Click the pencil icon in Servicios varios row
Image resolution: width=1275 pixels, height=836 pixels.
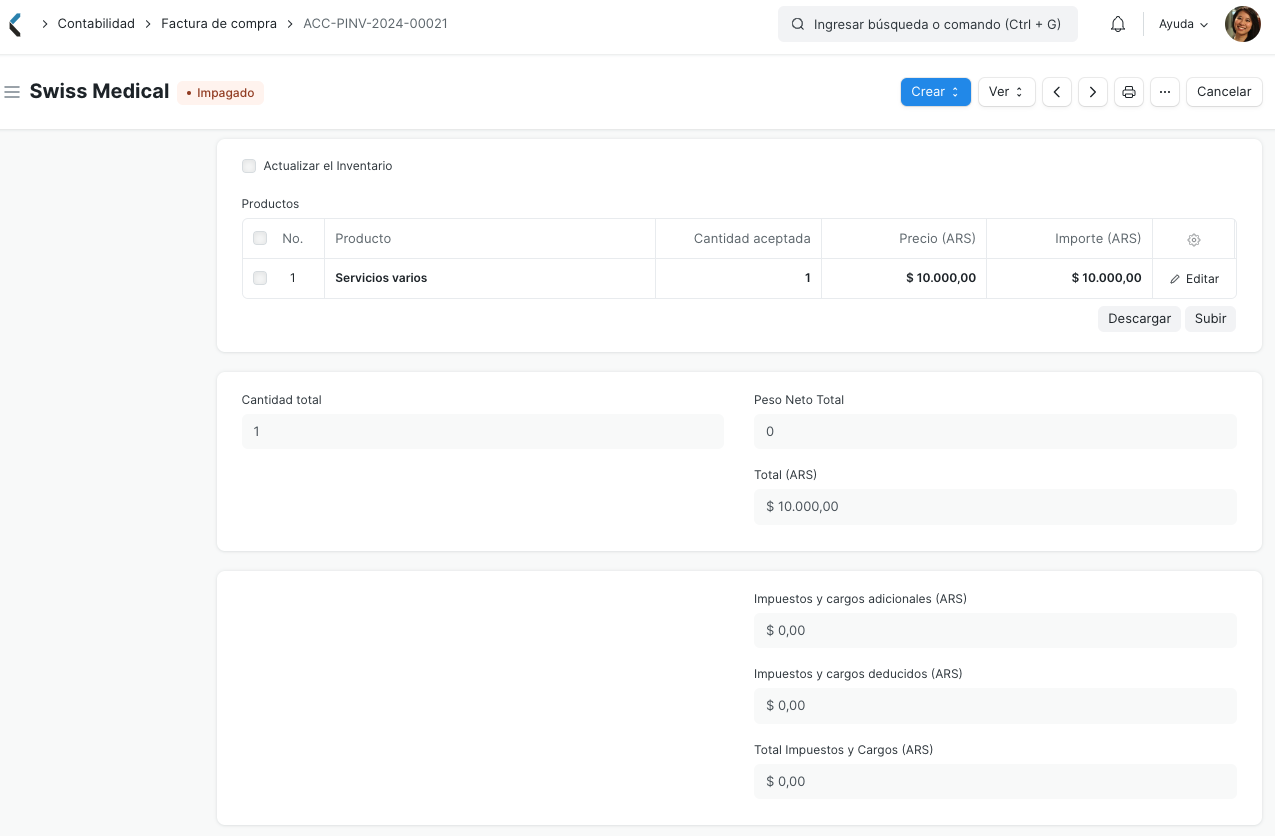coord(1175,279)
